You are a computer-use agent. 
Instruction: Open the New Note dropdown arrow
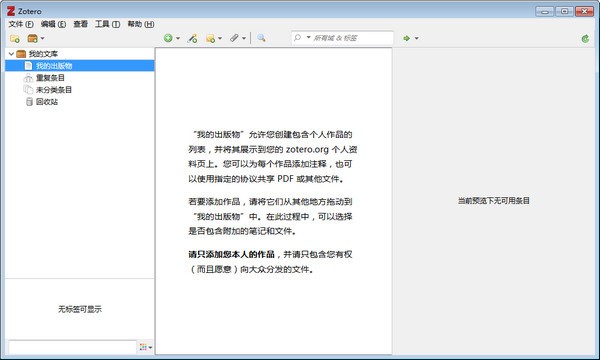[220, 38]
